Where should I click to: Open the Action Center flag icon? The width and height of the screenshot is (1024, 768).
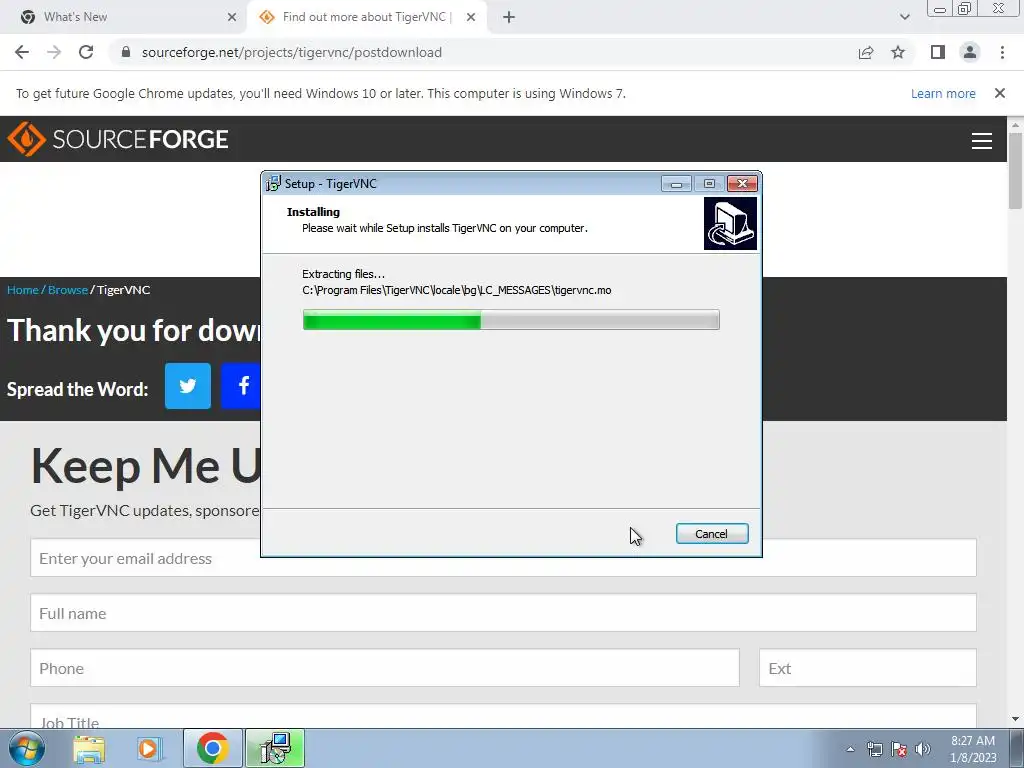[899, 749]
